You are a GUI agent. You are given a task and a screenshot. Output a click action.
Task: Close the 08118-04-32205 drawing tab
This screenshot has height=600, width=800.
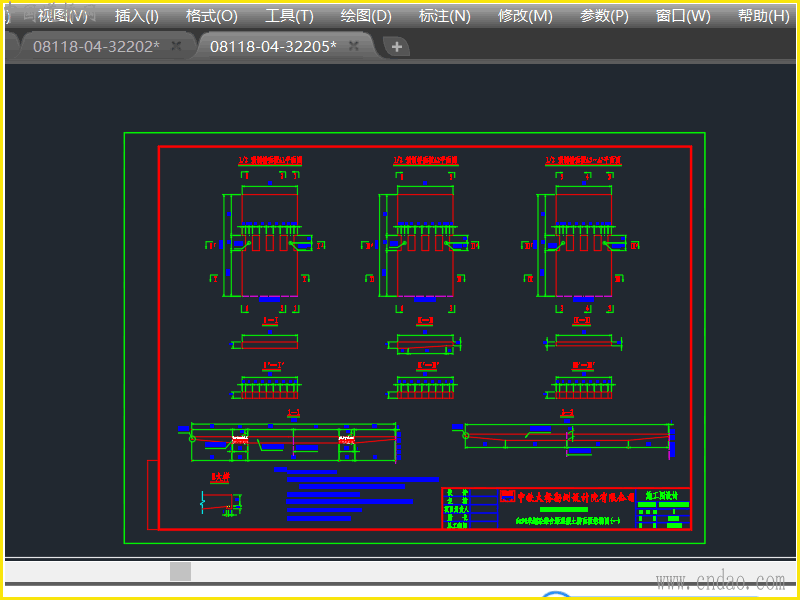coord(353,46)
